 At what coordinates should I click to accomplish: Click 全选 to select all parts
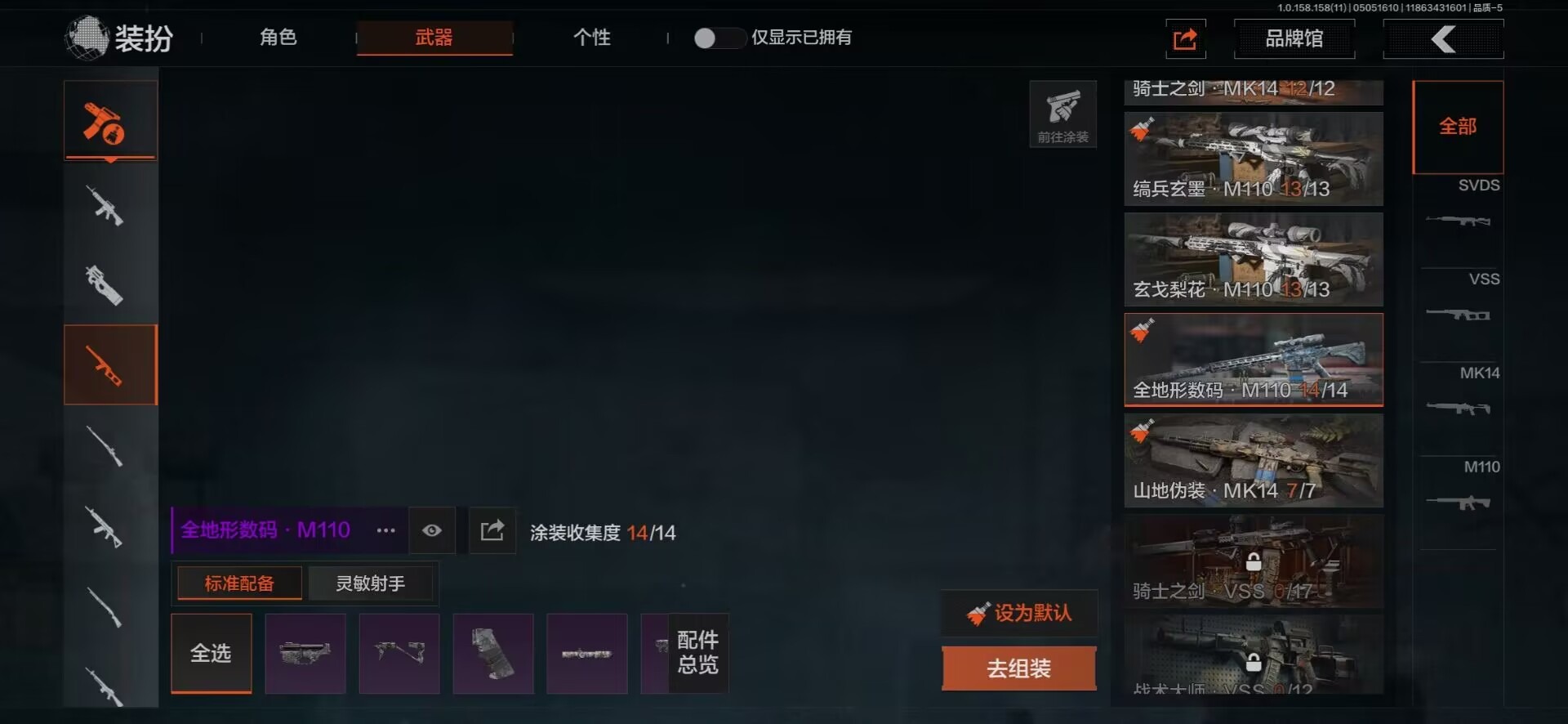coord(212,654)
